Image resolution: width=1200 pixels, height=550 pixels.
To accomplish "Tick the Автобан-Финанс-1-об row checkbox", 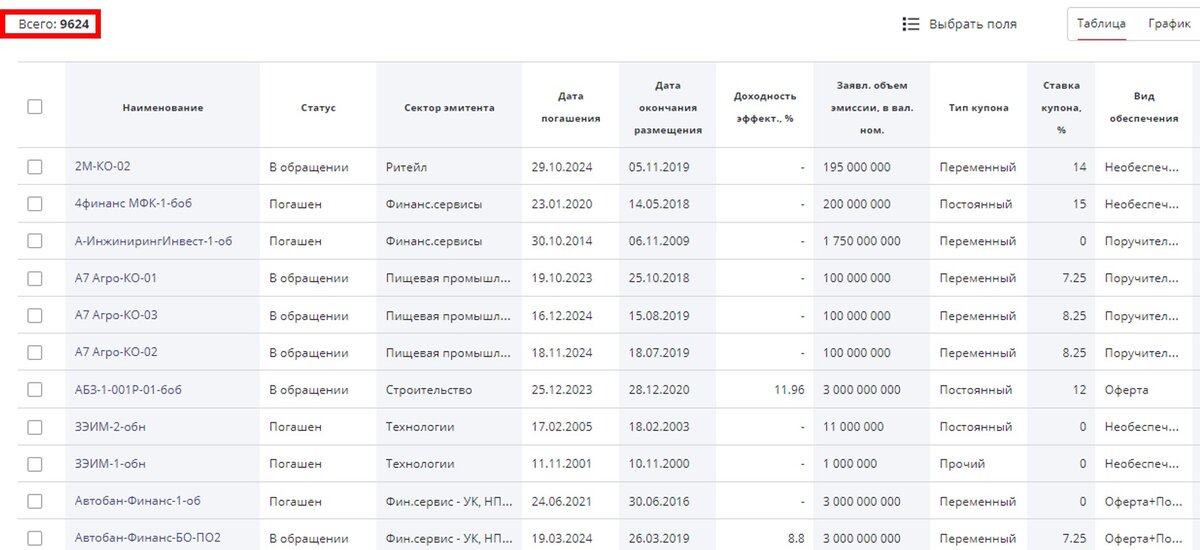I will coord(35,501).
